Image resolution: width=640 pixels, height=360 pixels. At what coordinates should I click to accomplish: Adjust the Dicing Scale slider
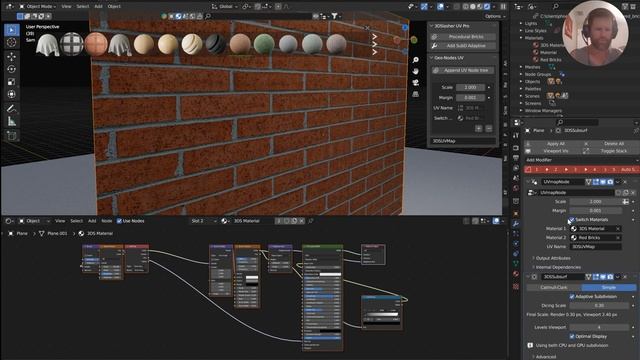[599, 305]
